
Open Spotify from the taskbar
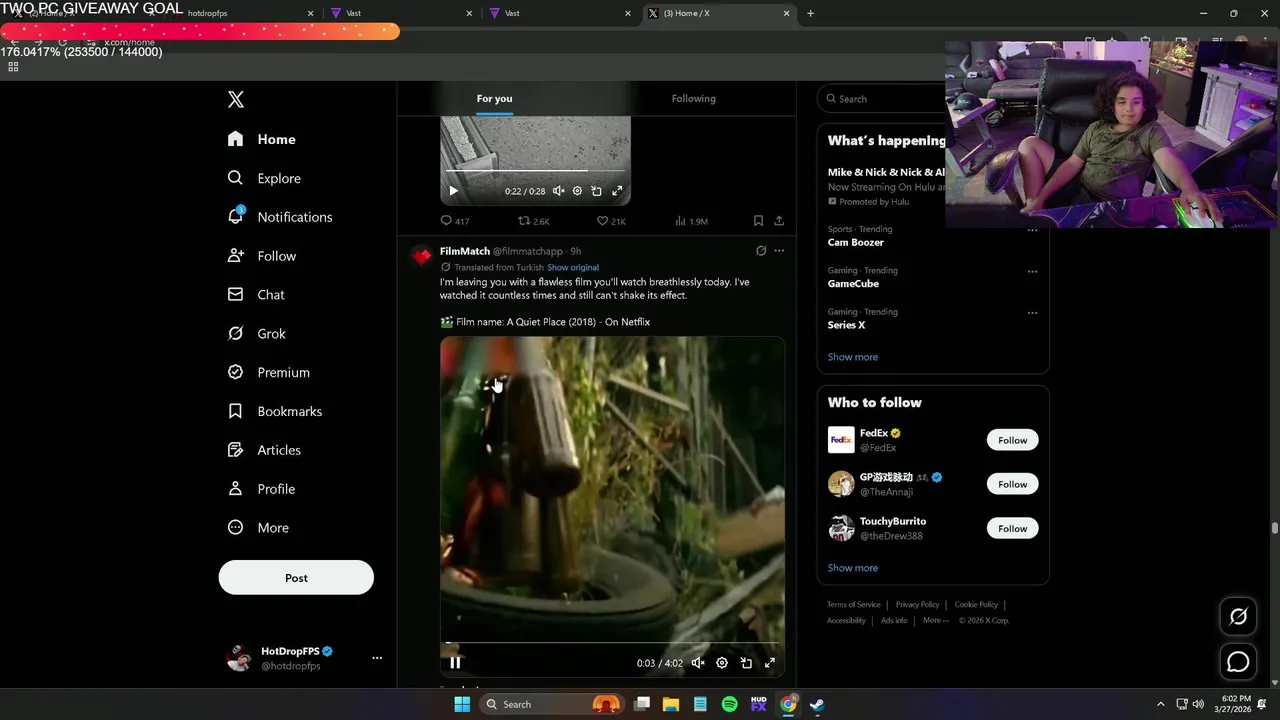(x=729, y=704)
